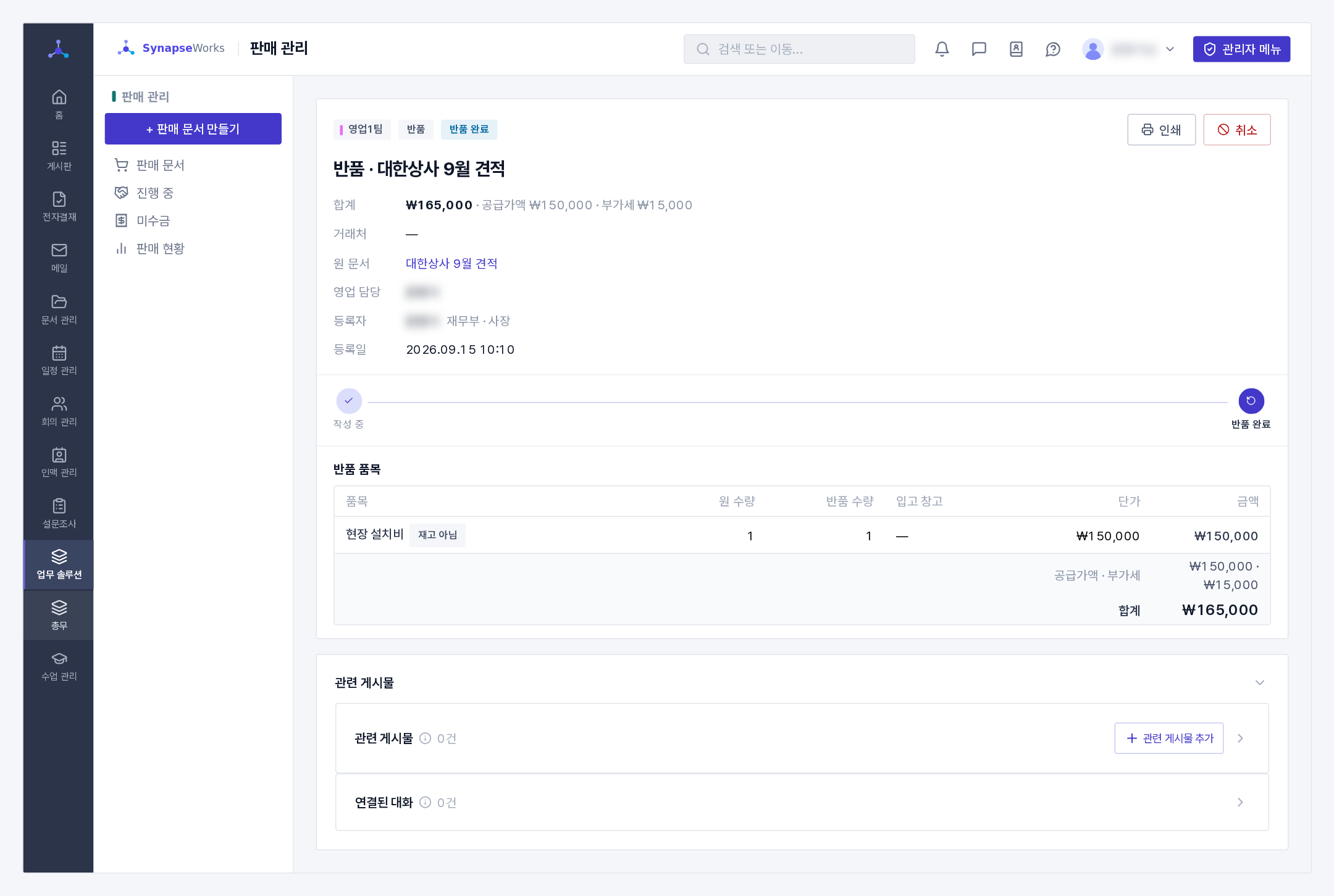This screenshot has width=1334, height=896.
Task: Open 일정 관리 calendar icon
Action: coord(59,360)
